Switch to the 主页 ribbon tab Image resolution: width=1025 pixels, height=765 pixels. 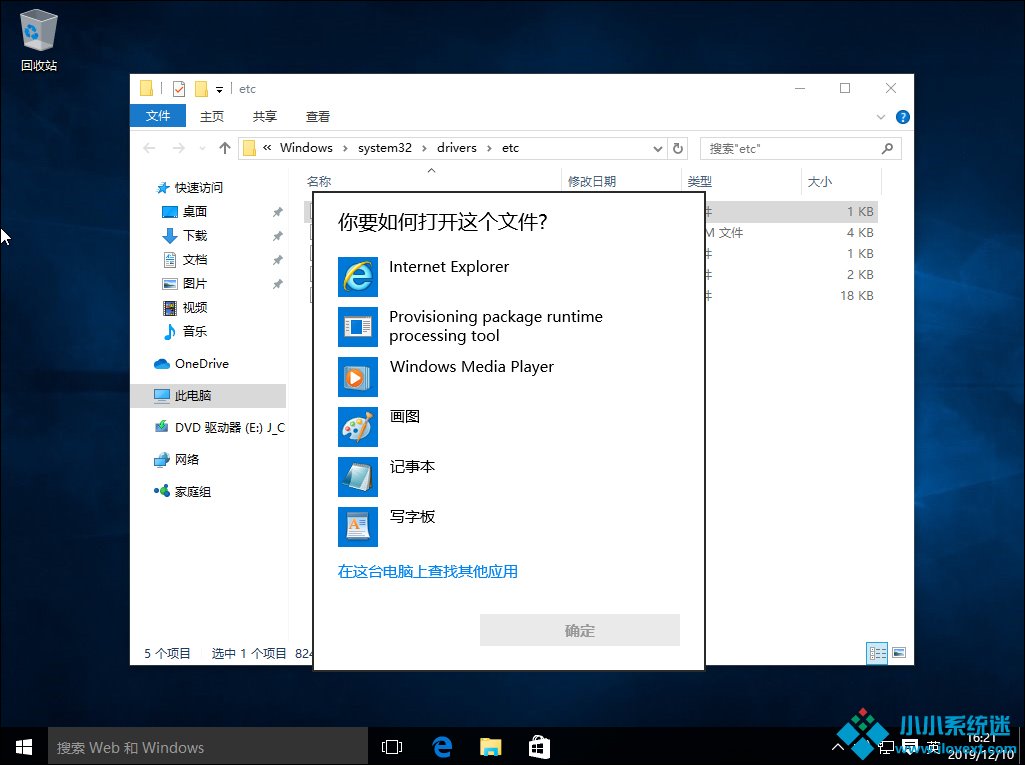(212, 116)
